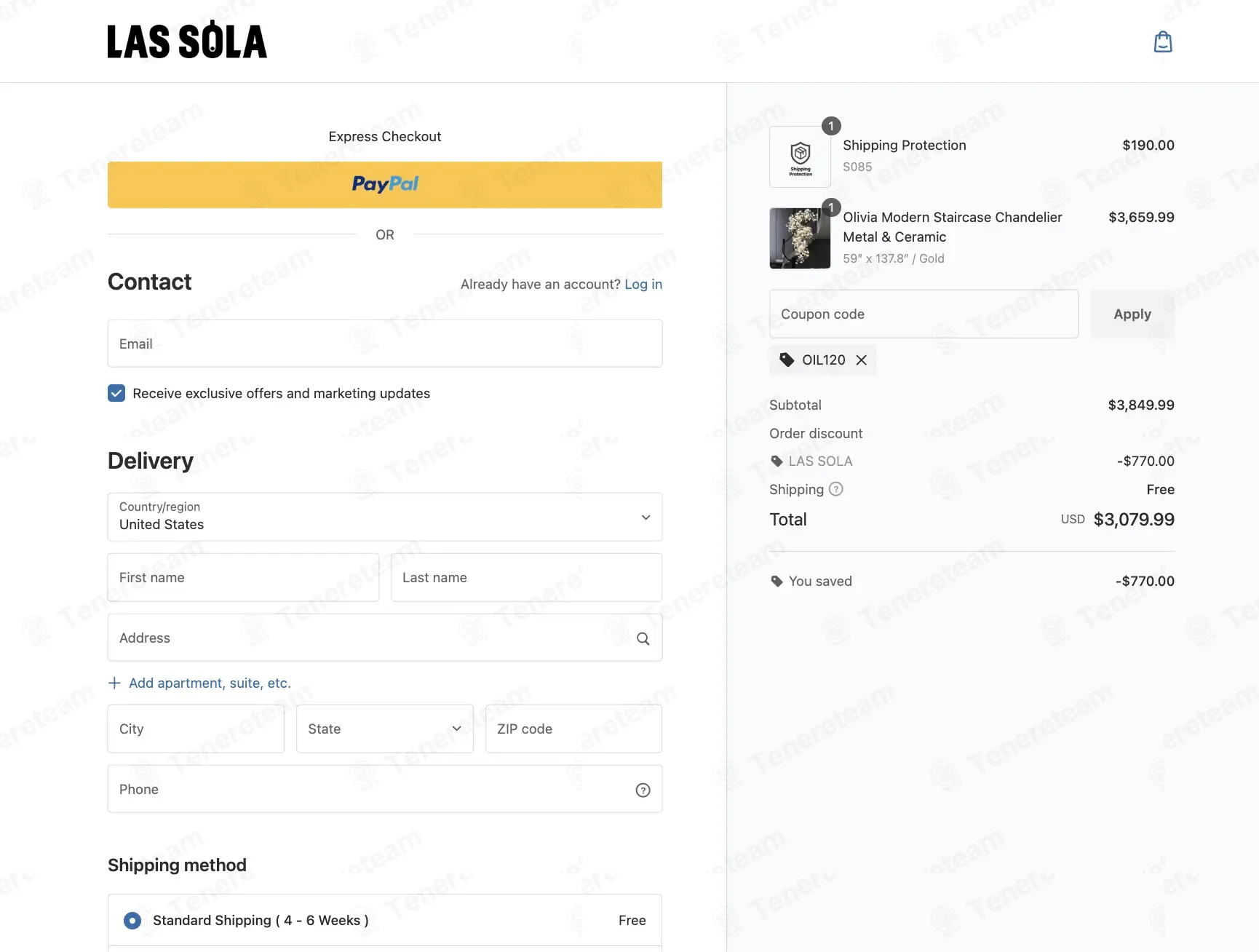Image resolution: width=1259 pixels, height=952 pixels.
Task: Select Standard Shipping radio option
Action: point(132,921)
